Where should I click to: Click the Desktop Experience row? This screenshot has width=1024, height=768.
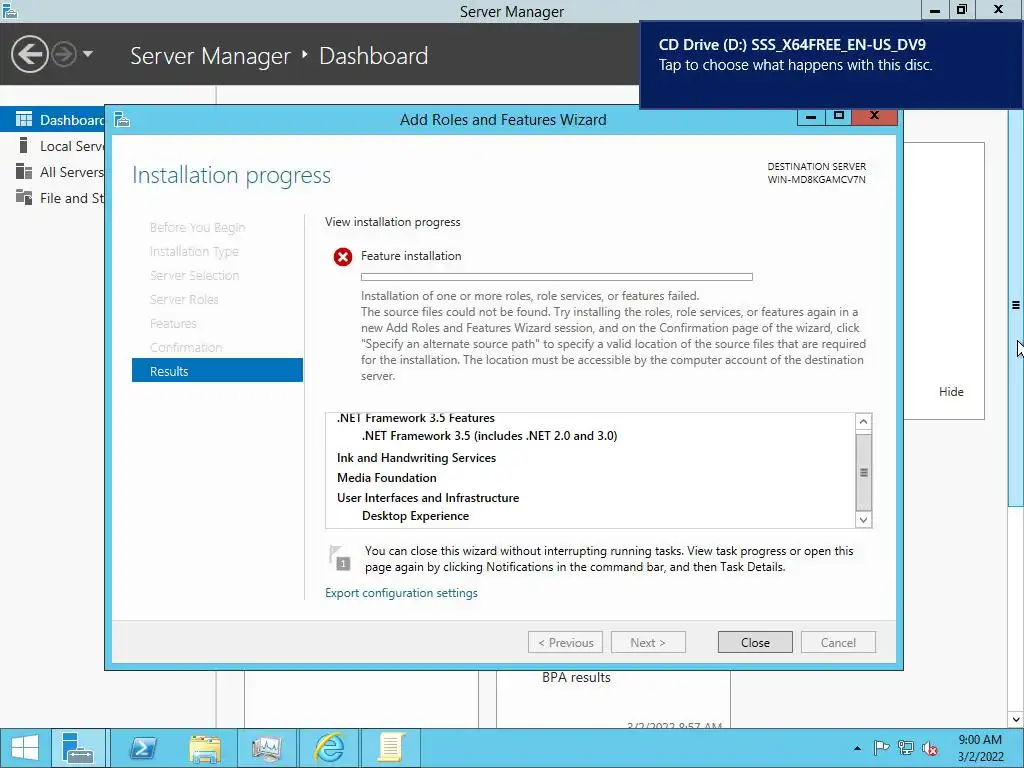415,516
